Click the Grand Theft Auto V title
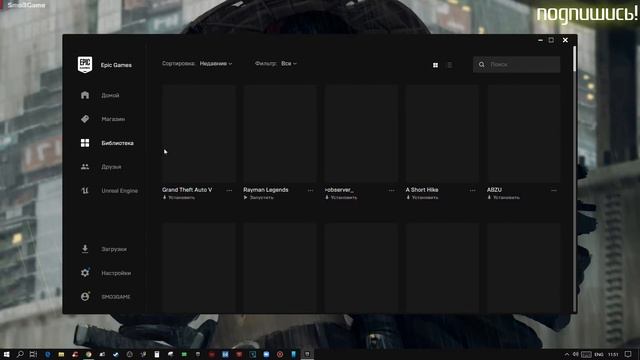The height and width of the screenshot is (360, 640). [x=187, y=190]
